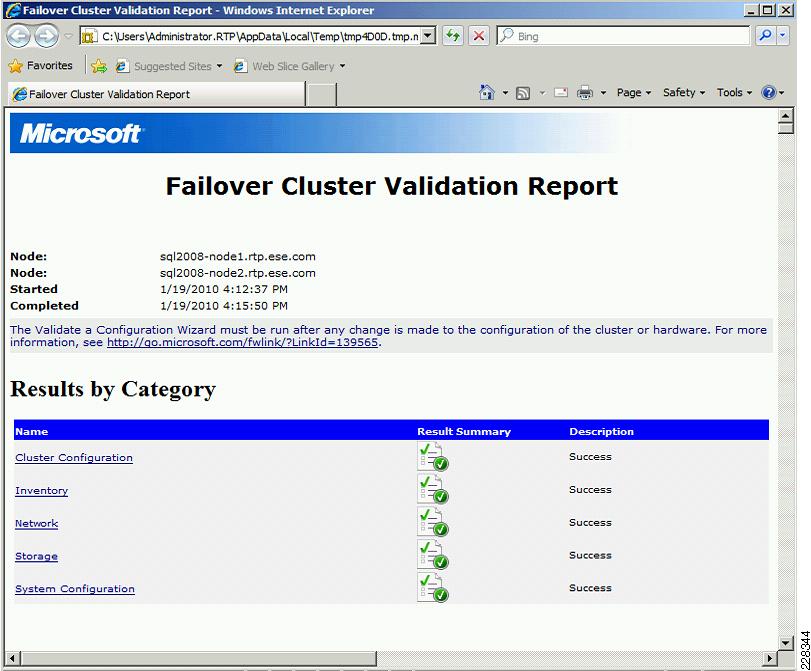Click the Suggested Sites IE icon
Image resolution: width=811 pixels, height=671 pixels.
[122, 66]
